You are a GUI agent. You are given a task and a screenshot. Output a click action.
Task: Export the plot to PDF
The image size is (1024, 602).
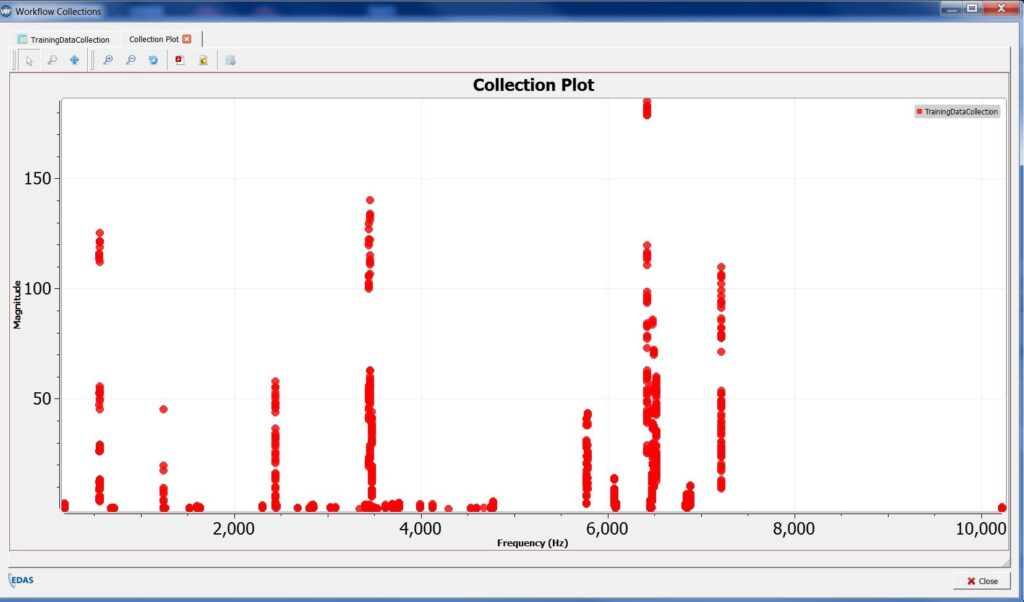pos(180,60)
